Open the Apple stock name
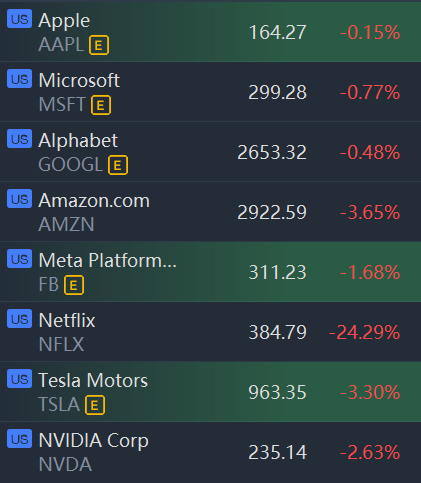The image size is (421, 483). point(64,21)
